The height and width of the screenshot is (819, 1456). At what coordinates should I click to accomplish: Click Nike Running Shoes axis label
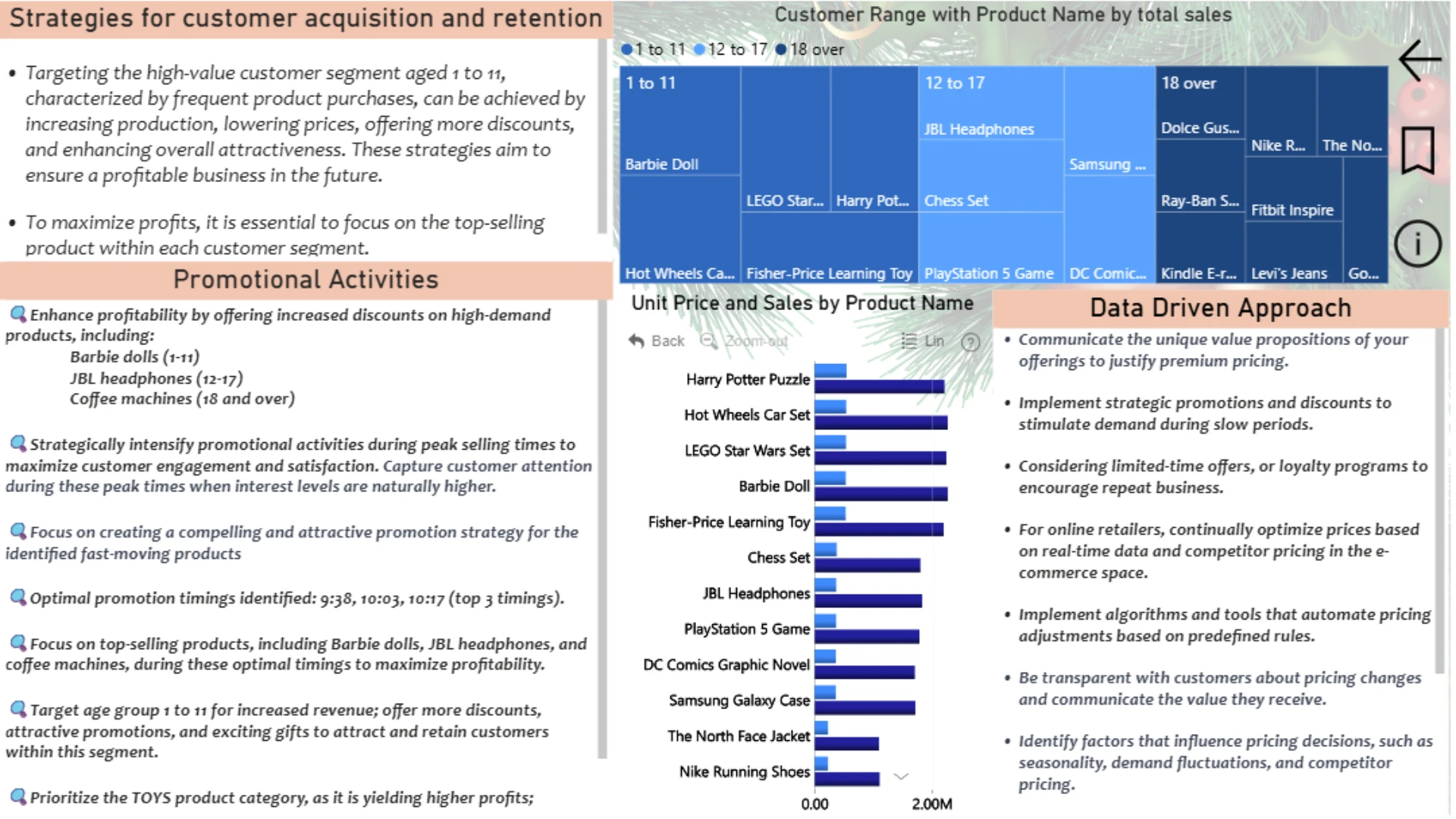click(744, 771)
